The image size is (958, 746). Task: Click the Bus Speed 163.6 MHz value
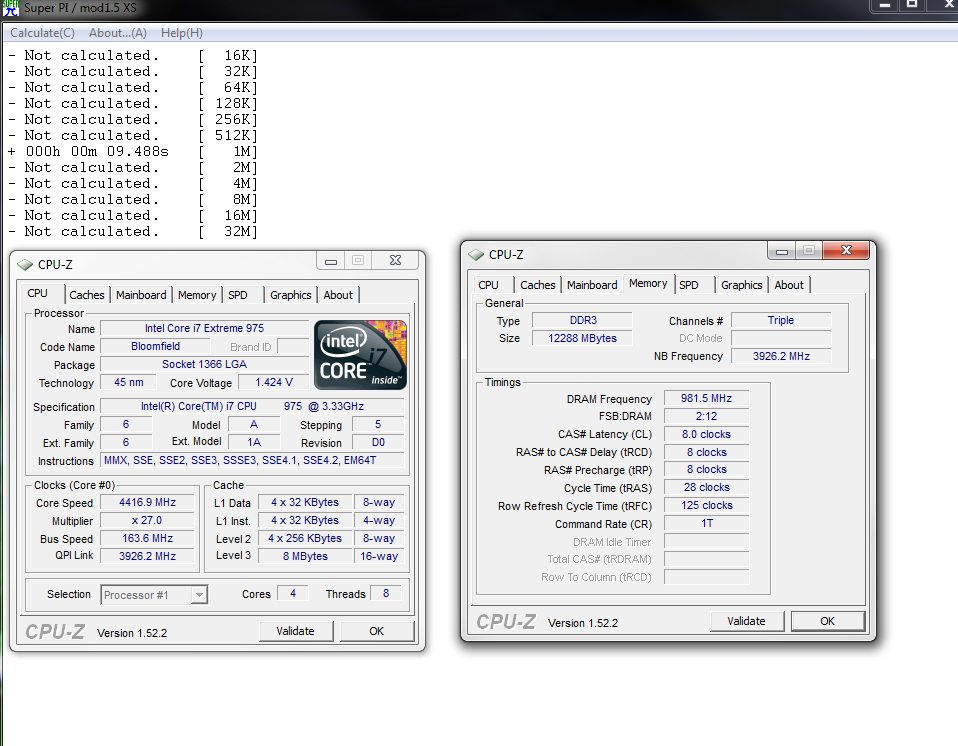coord(147,538)
